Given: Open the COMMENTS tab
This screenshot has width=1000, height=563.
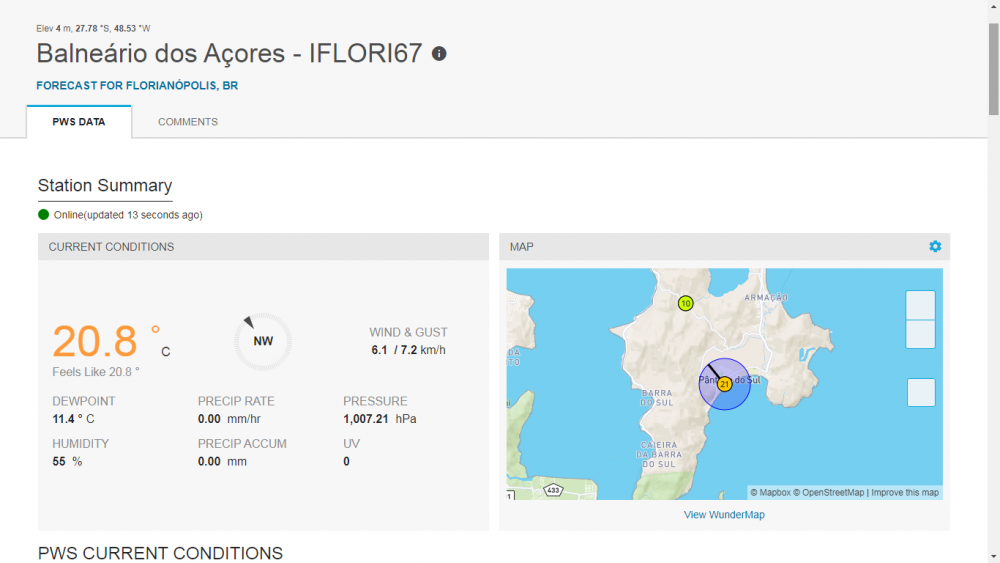Looking at the screenshot, I should [188, 122].
